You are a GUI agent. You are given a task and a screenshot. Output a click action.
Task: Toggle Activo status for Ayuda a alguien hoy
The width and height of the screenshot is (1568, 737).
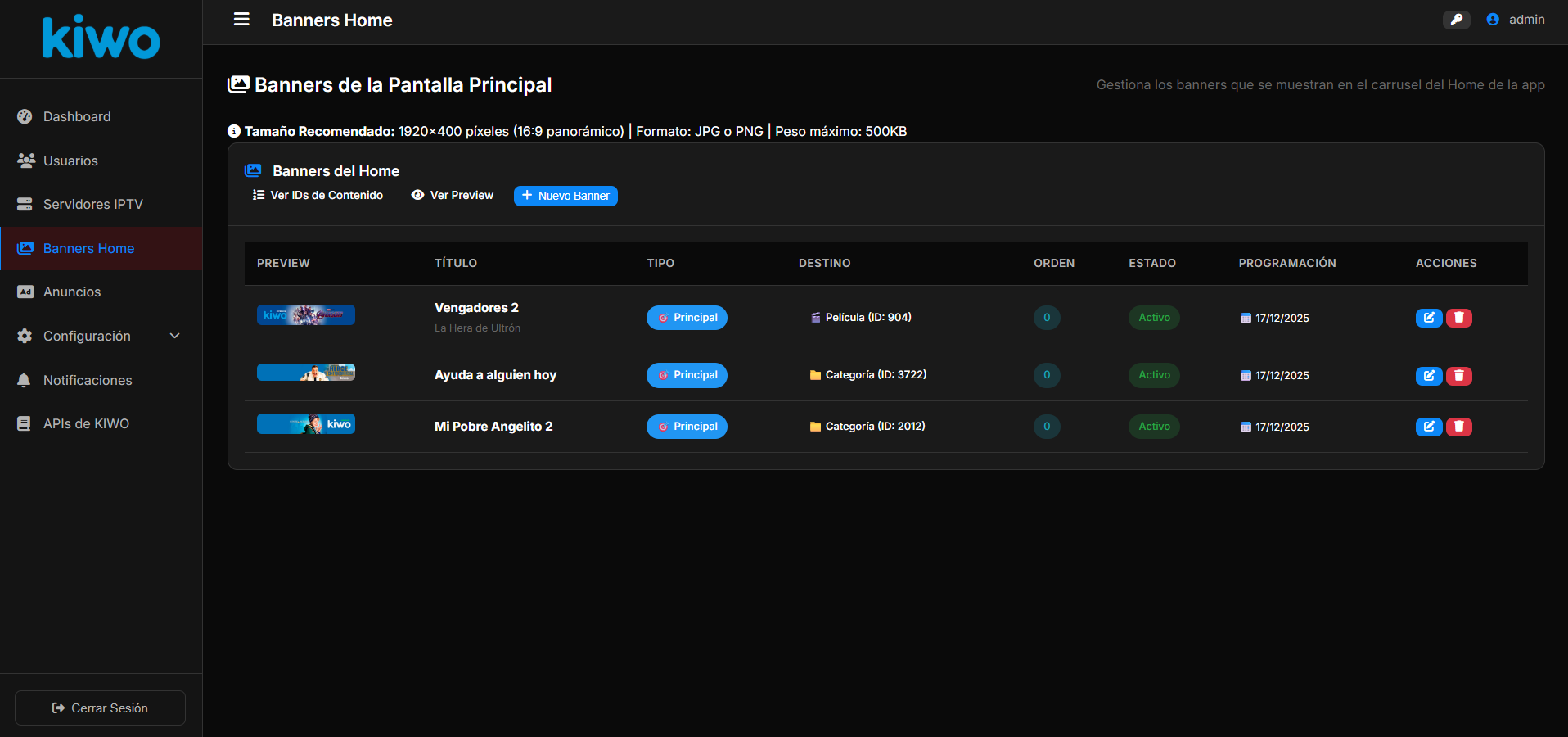(1154, 375)
